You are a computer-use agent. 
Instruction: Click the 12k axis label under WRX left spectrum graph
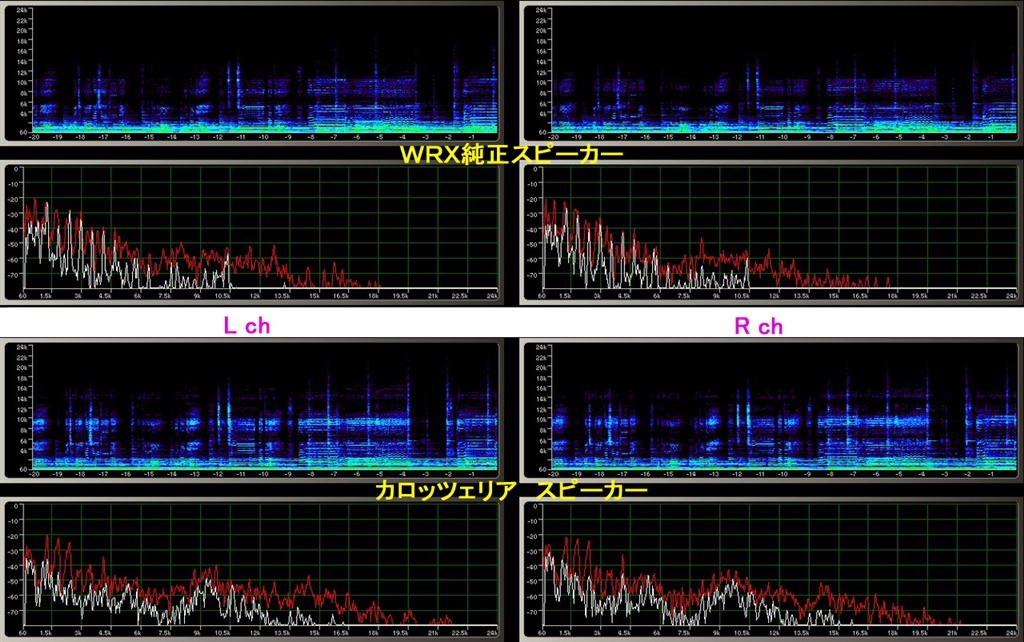pos(255,296)
